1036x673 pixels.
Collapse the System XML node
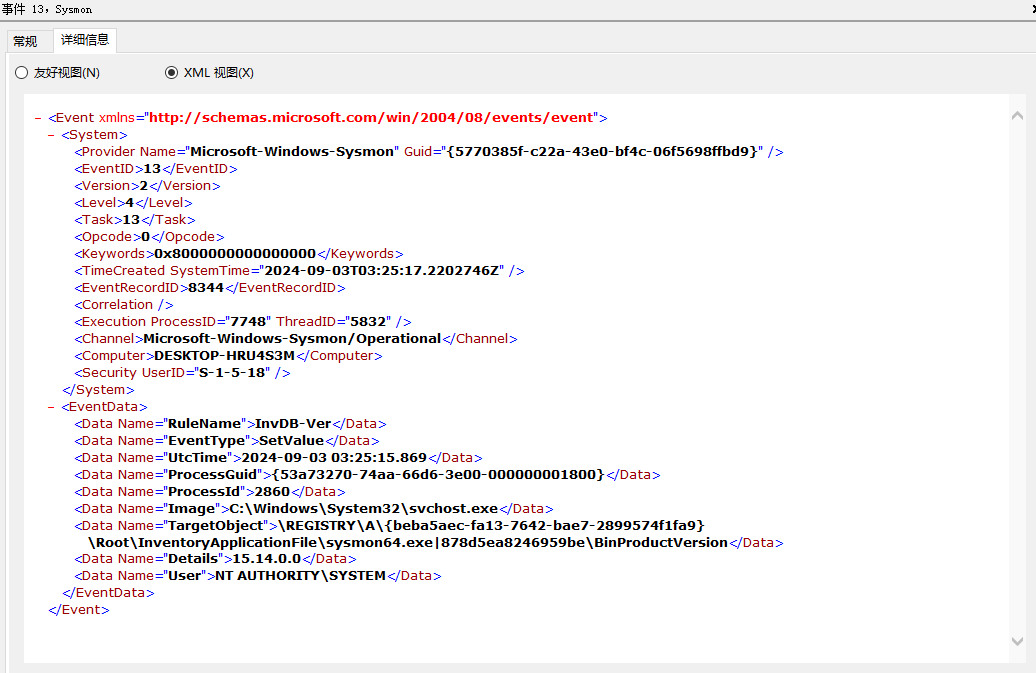point(51,135)
